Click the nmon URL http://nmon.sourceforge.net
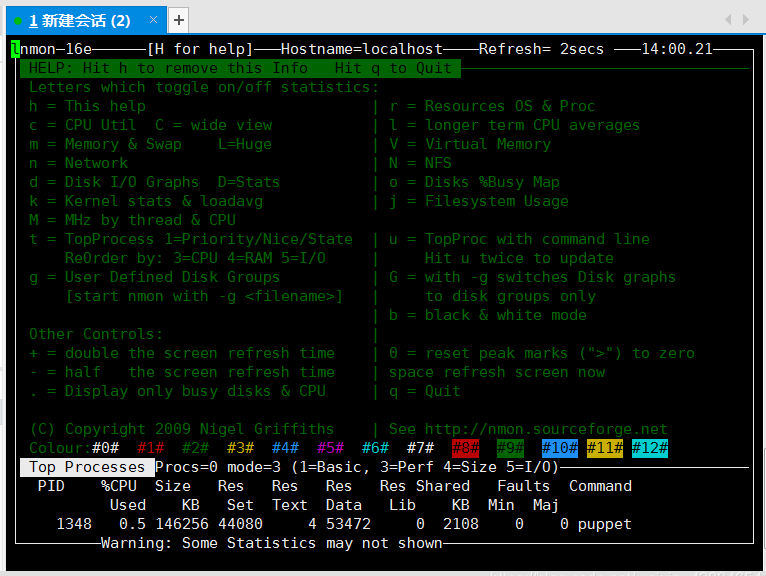This screenshot has height=576, width=766. 546,428
